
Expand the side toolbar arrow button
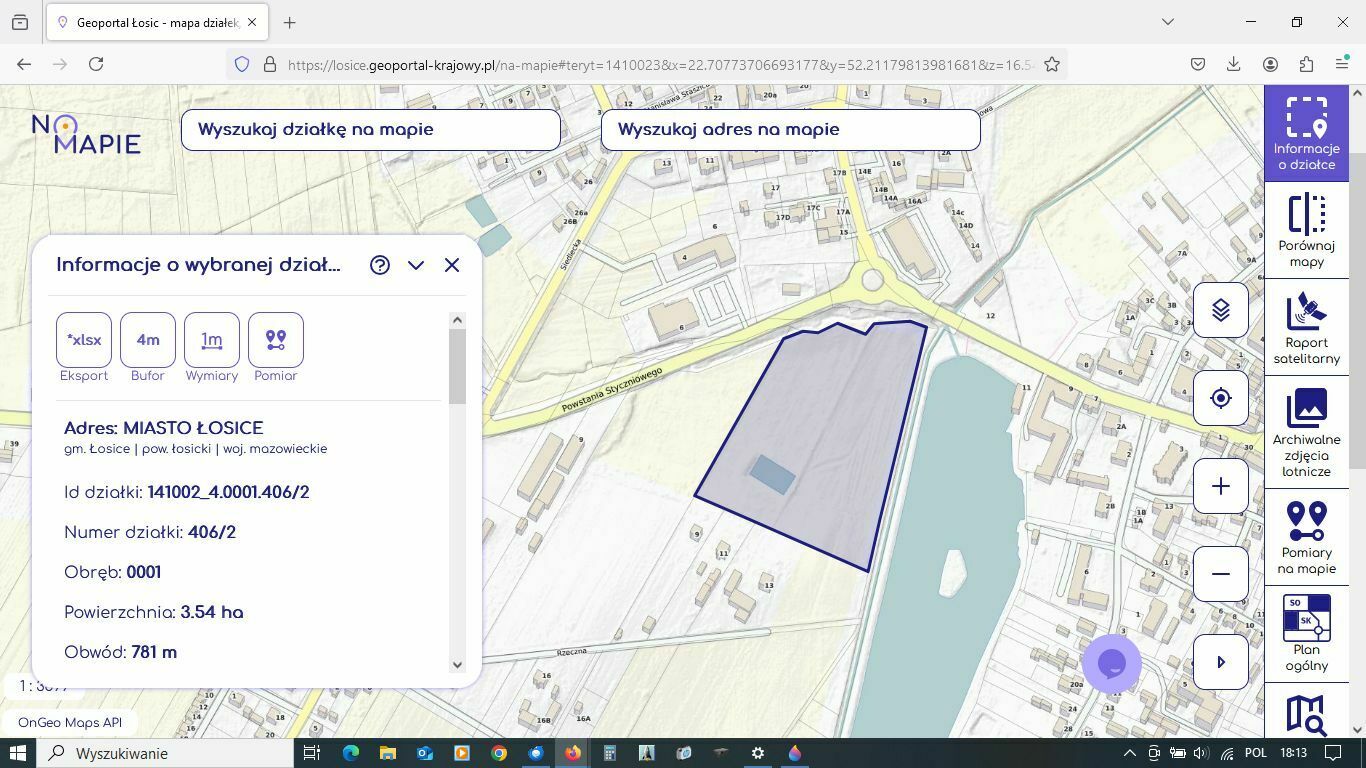tap(1220, 661)
